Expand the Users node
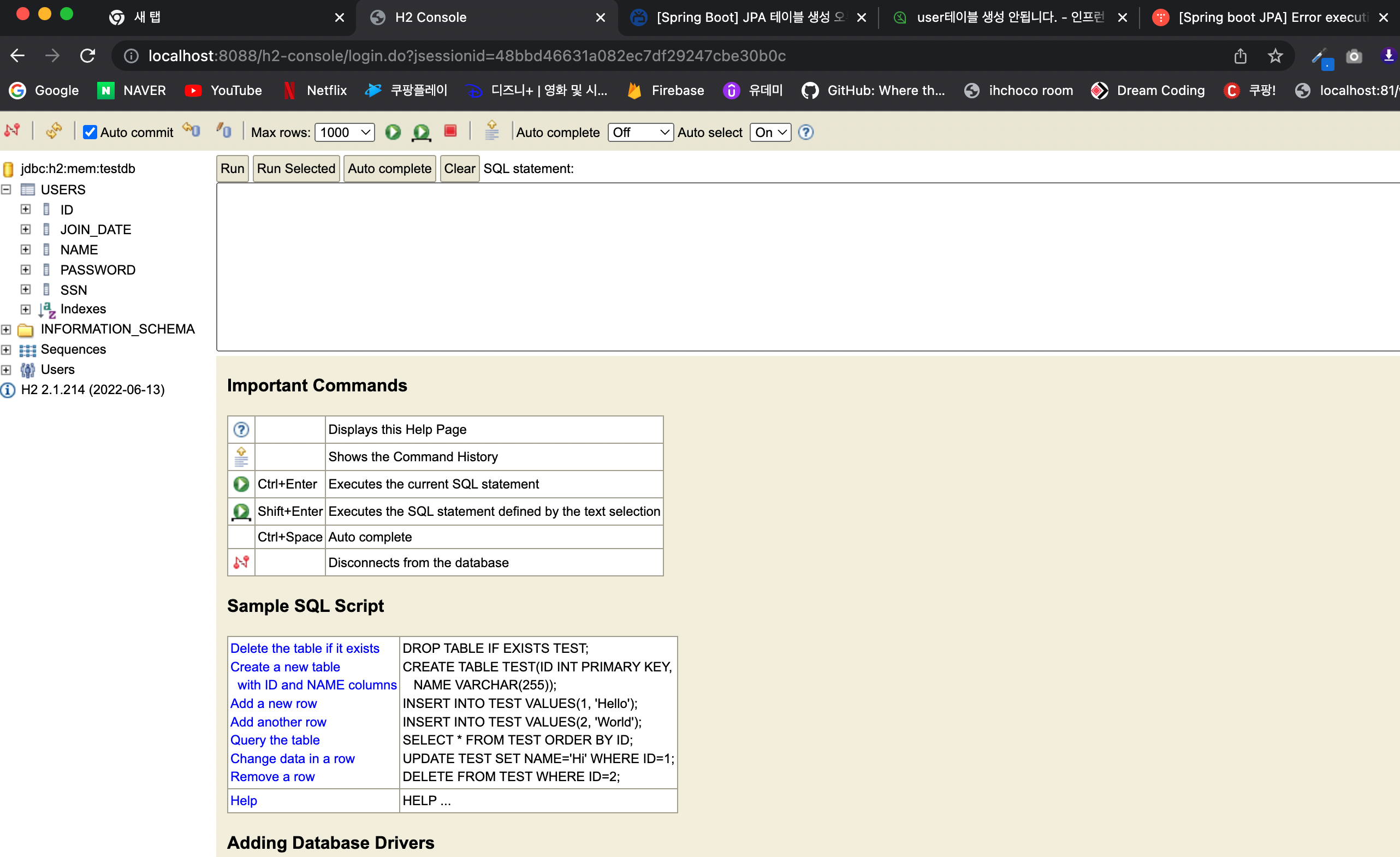1400x857 pixels. [x=6, y=370]
